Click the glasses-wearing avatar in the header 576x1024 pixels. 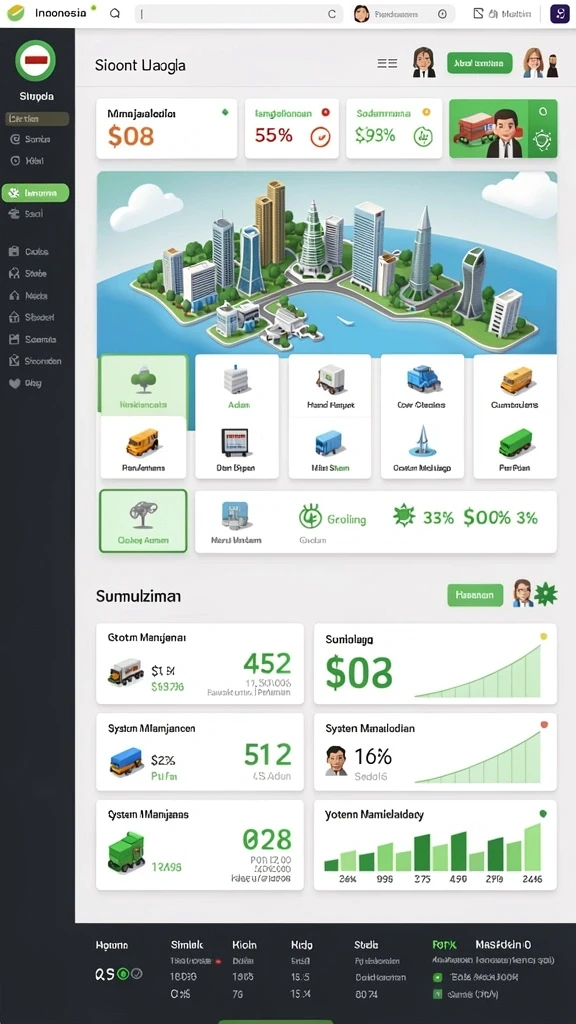534,63
